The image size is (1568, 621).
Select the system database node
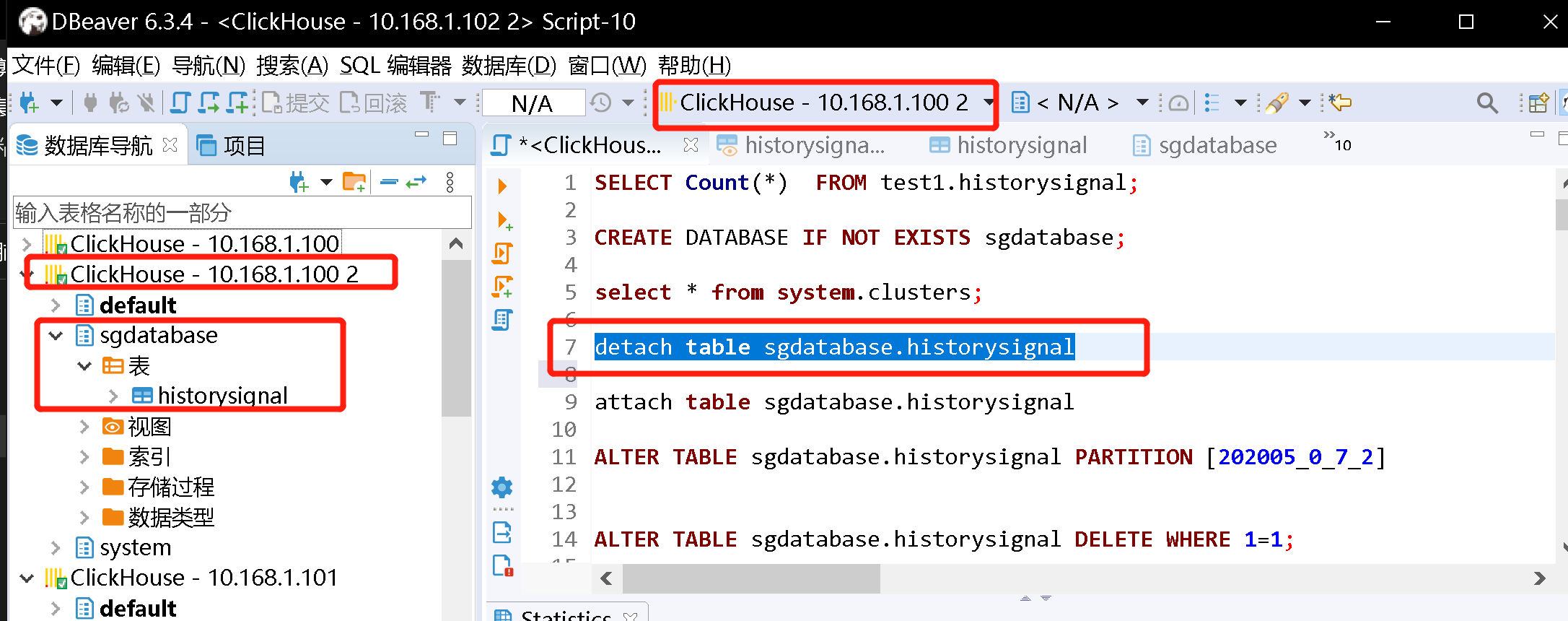pos(135,548)
